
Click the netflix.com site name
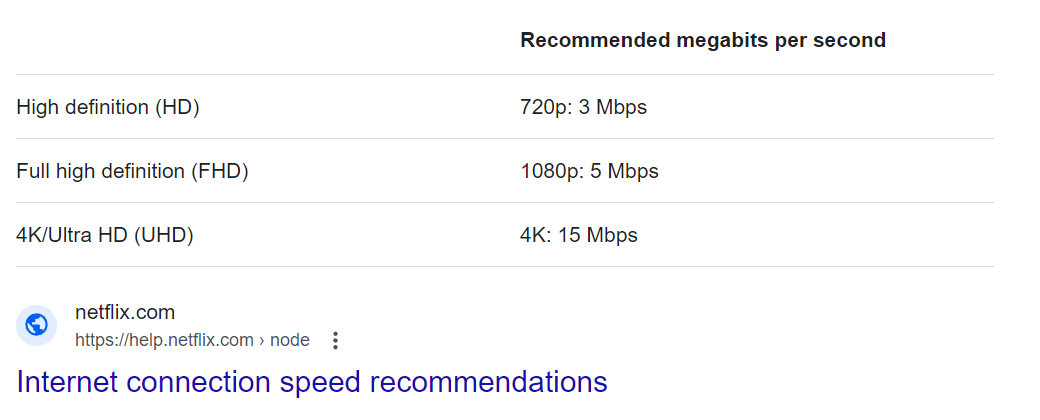[125, 312]
